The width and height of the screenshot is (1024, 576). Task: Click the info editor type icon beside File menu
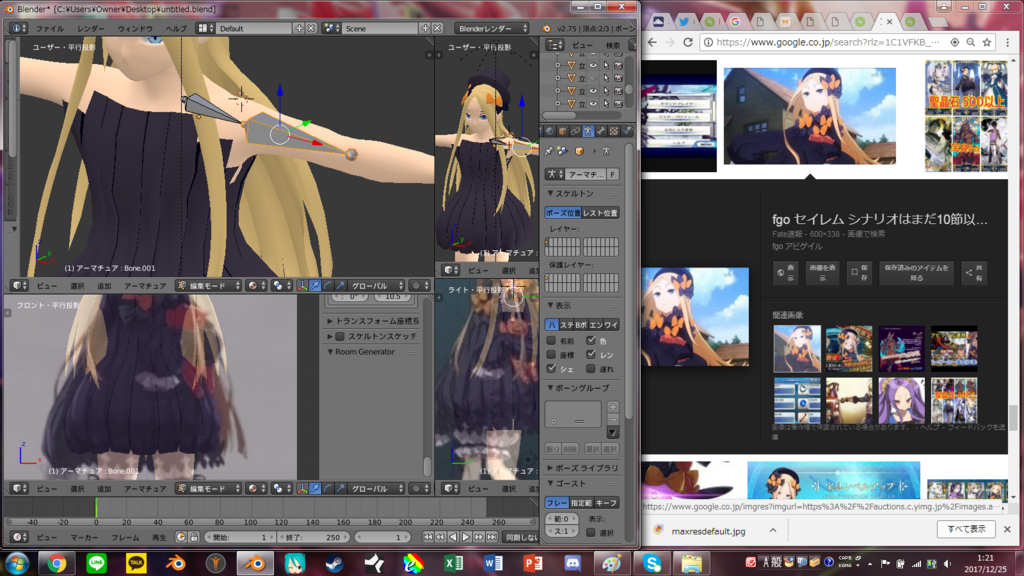[18, 28]
